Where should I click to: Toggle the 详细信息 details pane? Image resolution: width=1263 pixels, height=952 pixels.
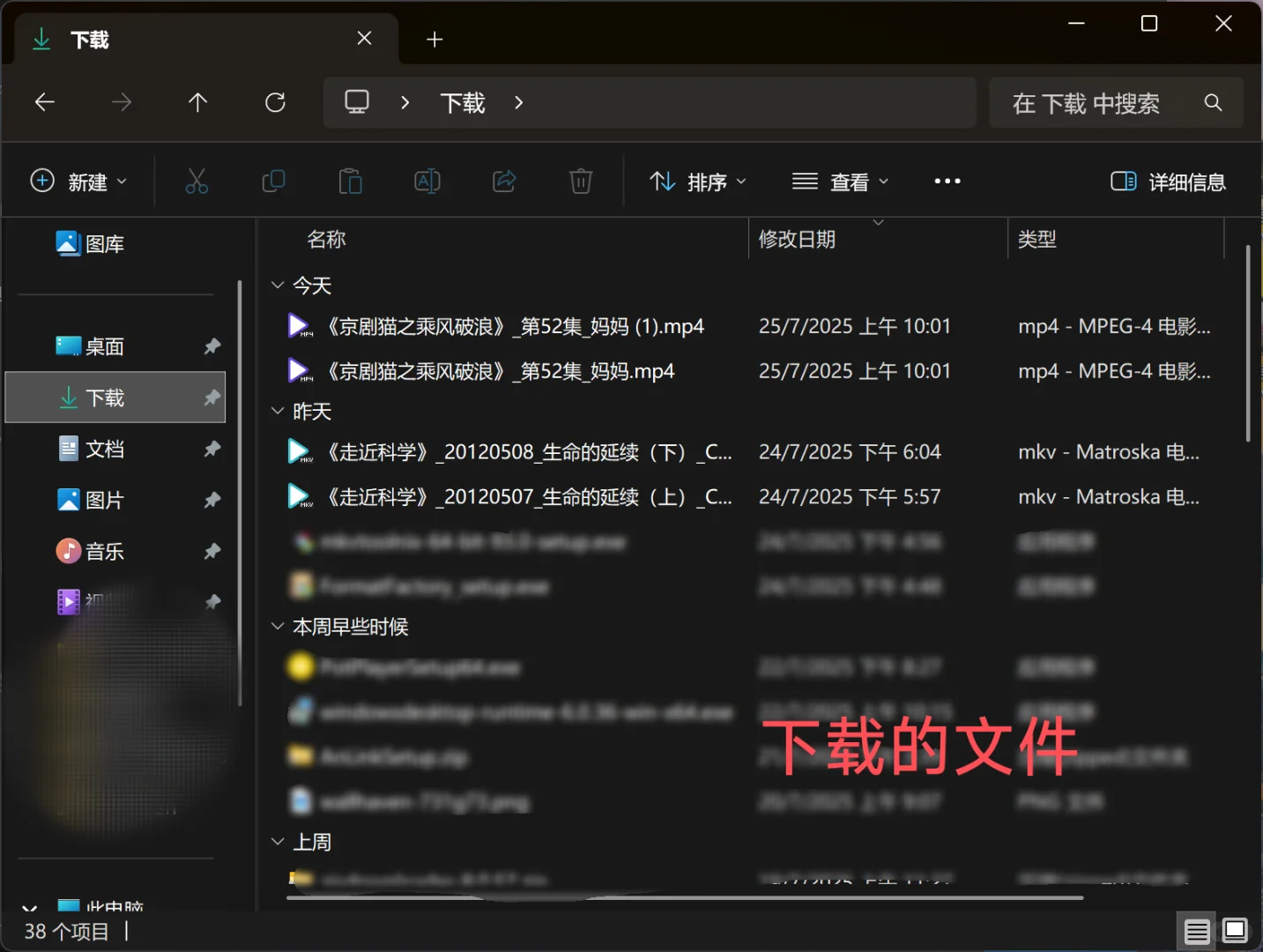click(1168, 181)
